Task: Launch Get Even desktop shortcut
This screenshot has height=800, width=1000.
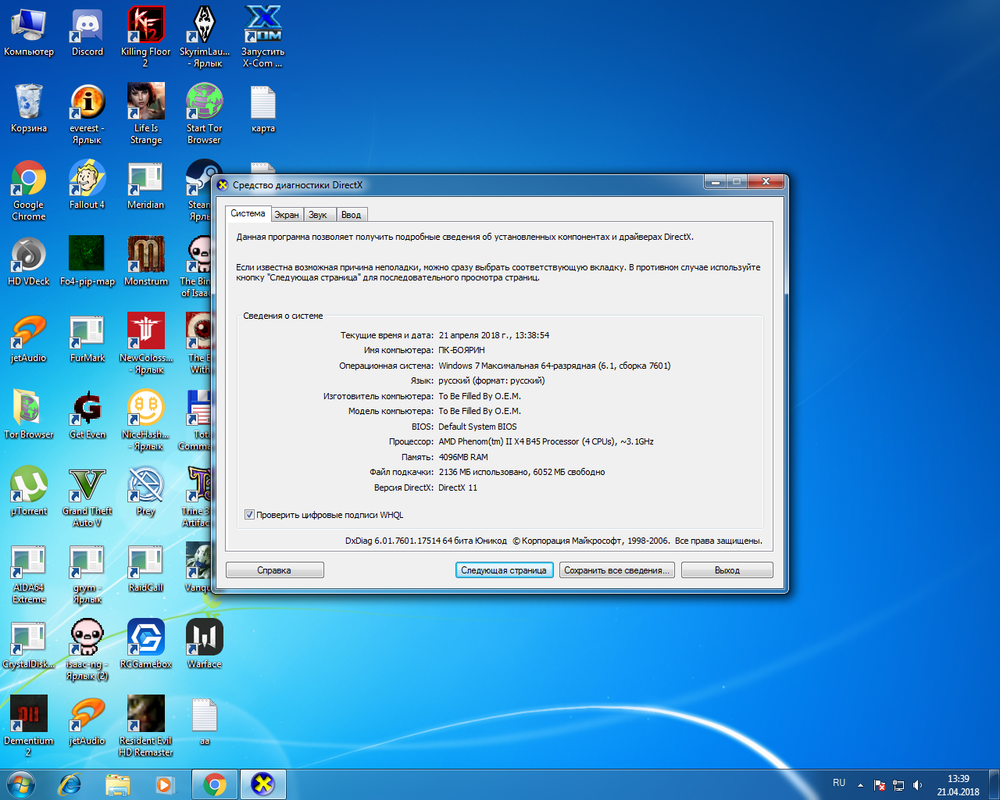Action: pyautogui.click(x=87, y=415)
